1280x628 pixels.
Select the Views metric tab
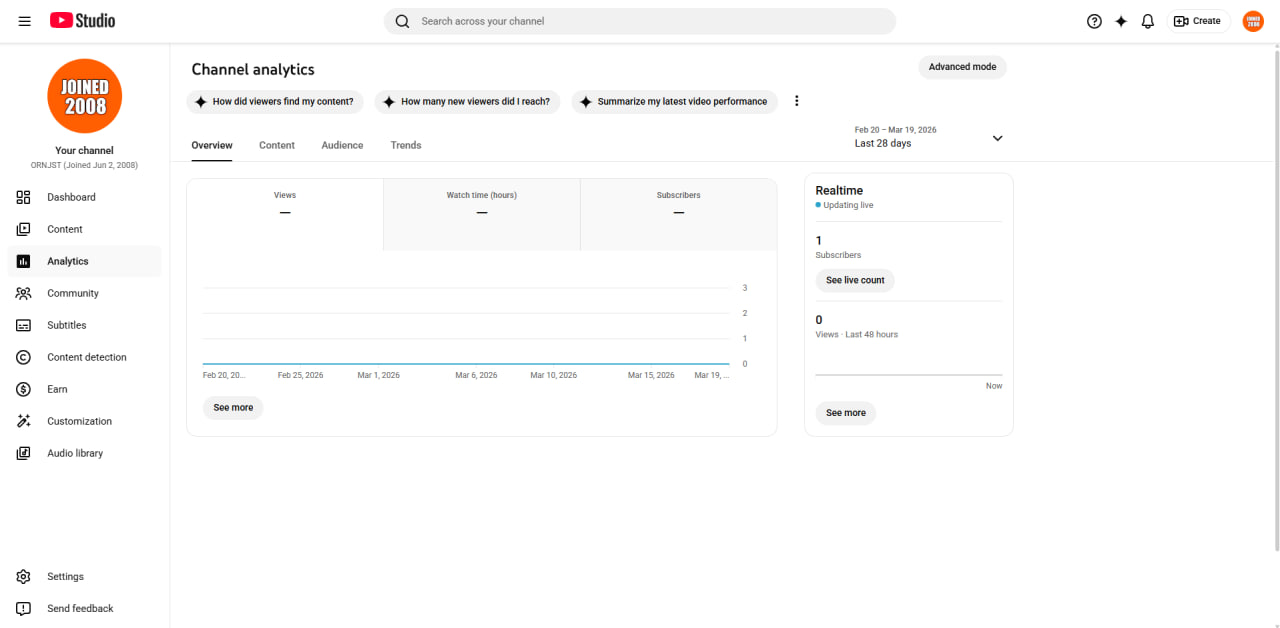285,214
